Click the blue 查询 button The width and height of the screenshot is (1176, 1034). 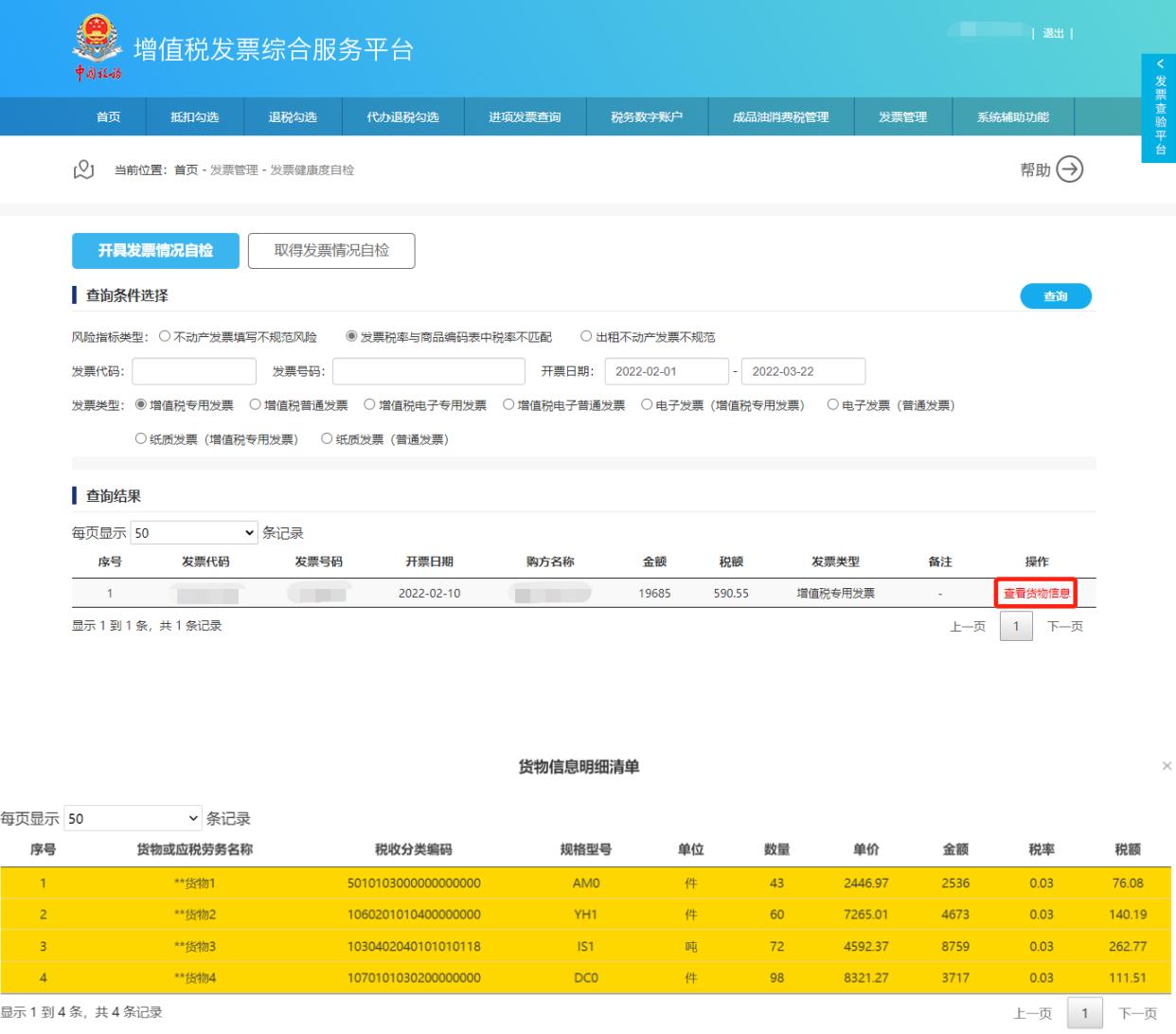coord(1055,296)
